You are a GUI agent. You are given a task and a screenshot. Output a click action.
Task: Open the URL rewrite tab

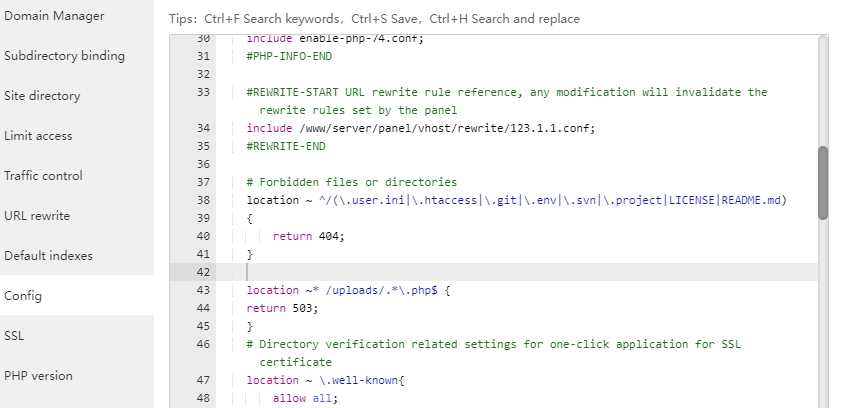(37, 216)
